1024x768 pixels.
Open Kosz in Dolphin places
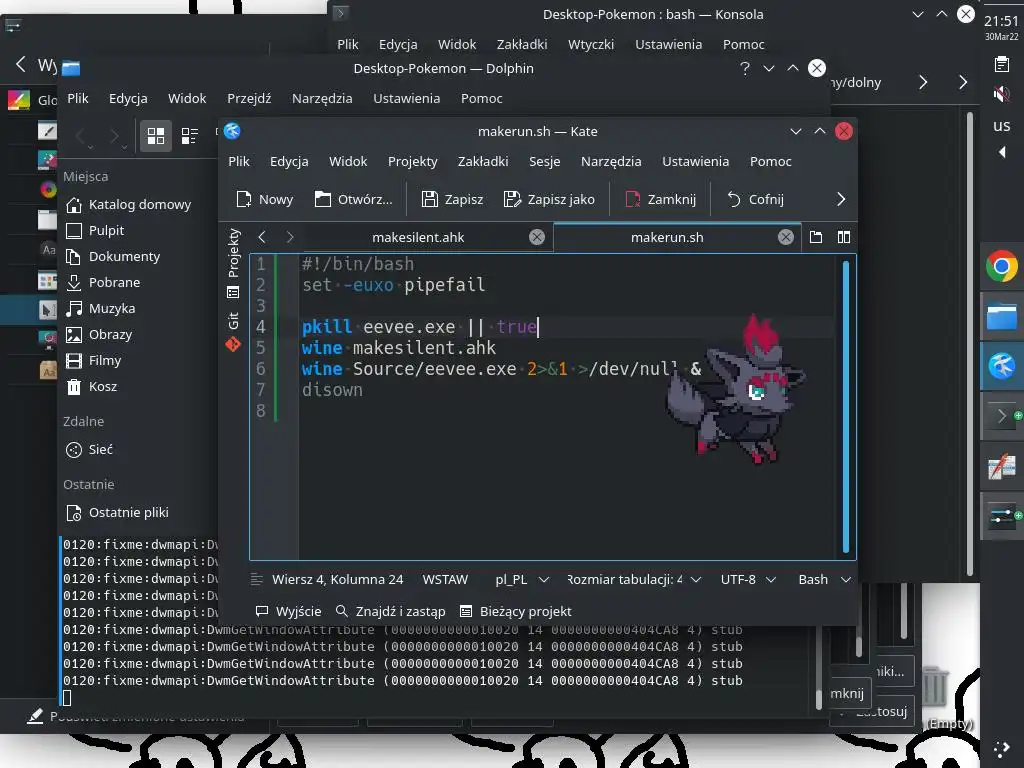coord(92,387)
